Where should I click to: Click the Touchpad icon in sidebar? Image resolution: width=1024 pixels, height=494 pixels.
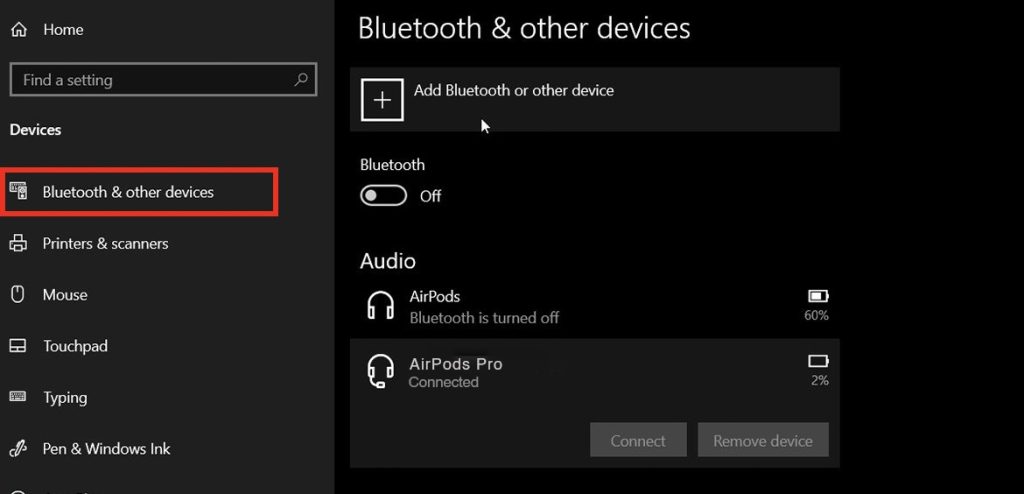[18, 346]
